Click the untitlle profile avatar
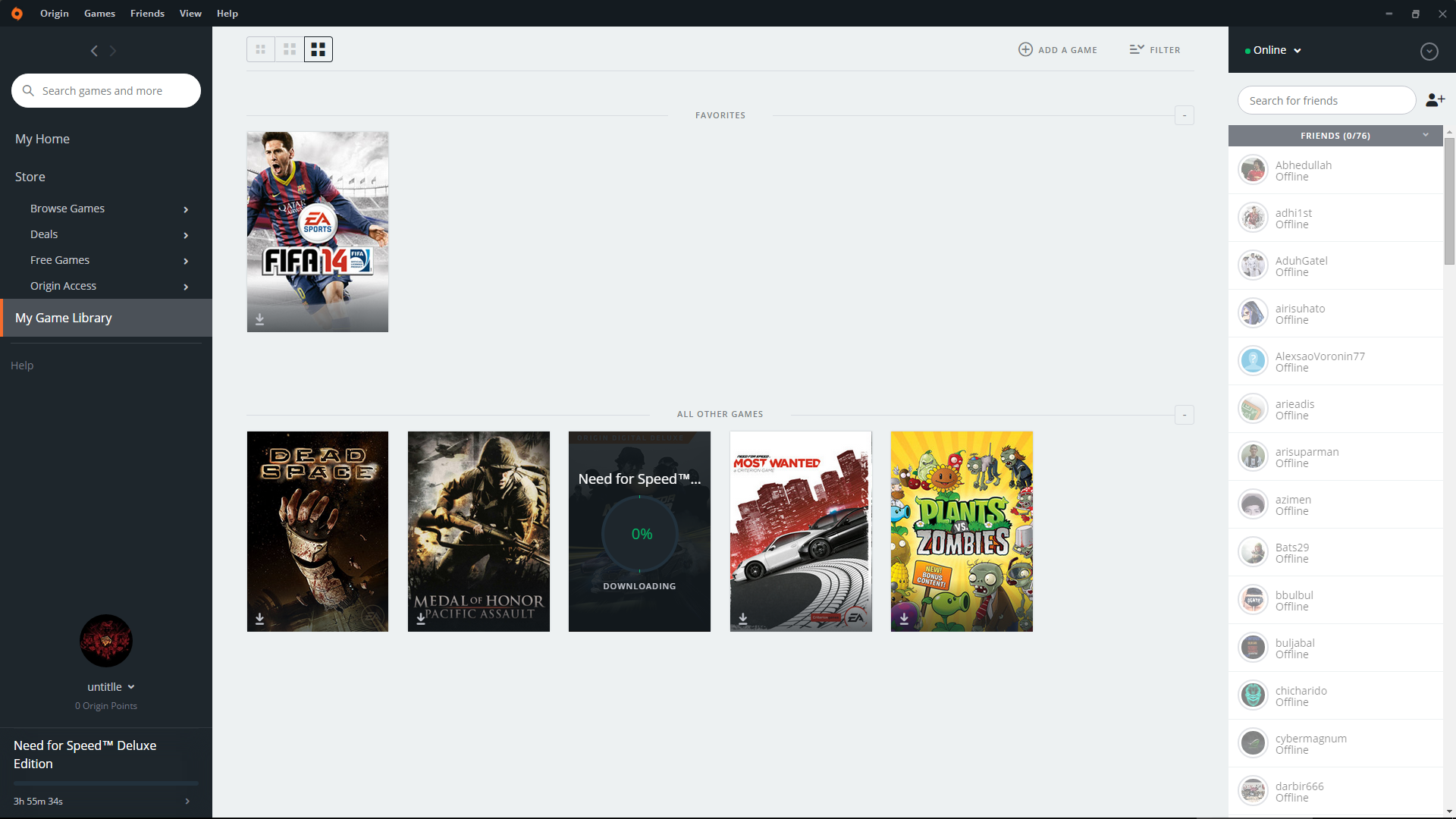1456x819 pixels. click(x=106, y=641)
